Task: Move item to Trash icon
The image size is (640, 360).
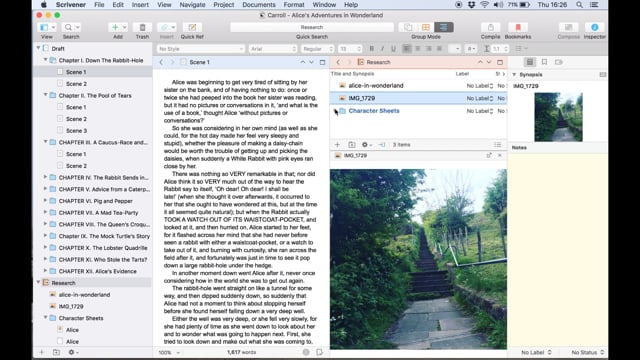Action: (x=142, y=27)
